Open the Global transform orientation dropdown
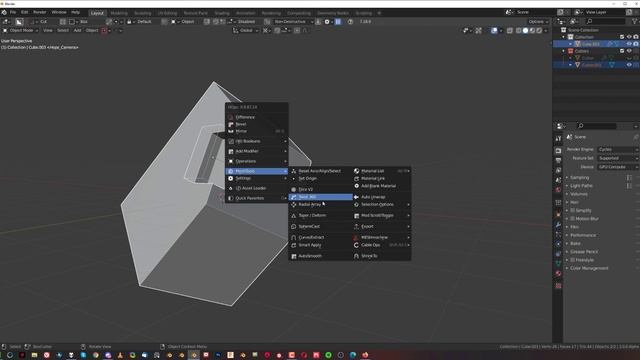The image size is (640, 360). coord(245,31)
